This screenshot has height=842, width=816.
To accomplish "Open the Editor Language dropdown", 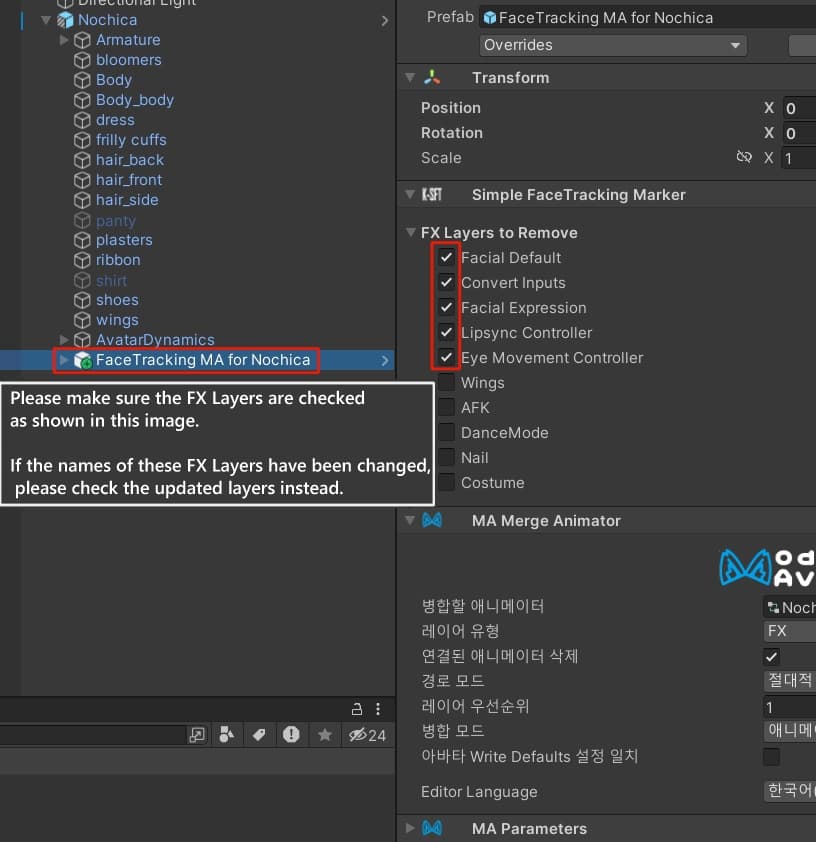I will click(x=789, y=790).
